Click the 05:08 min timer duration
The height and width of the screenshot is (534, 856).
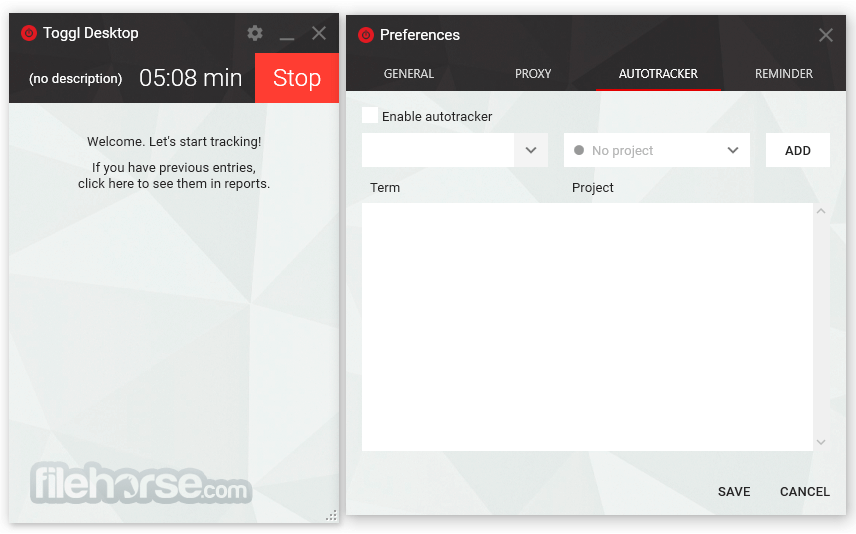click(x=191, y=78)
